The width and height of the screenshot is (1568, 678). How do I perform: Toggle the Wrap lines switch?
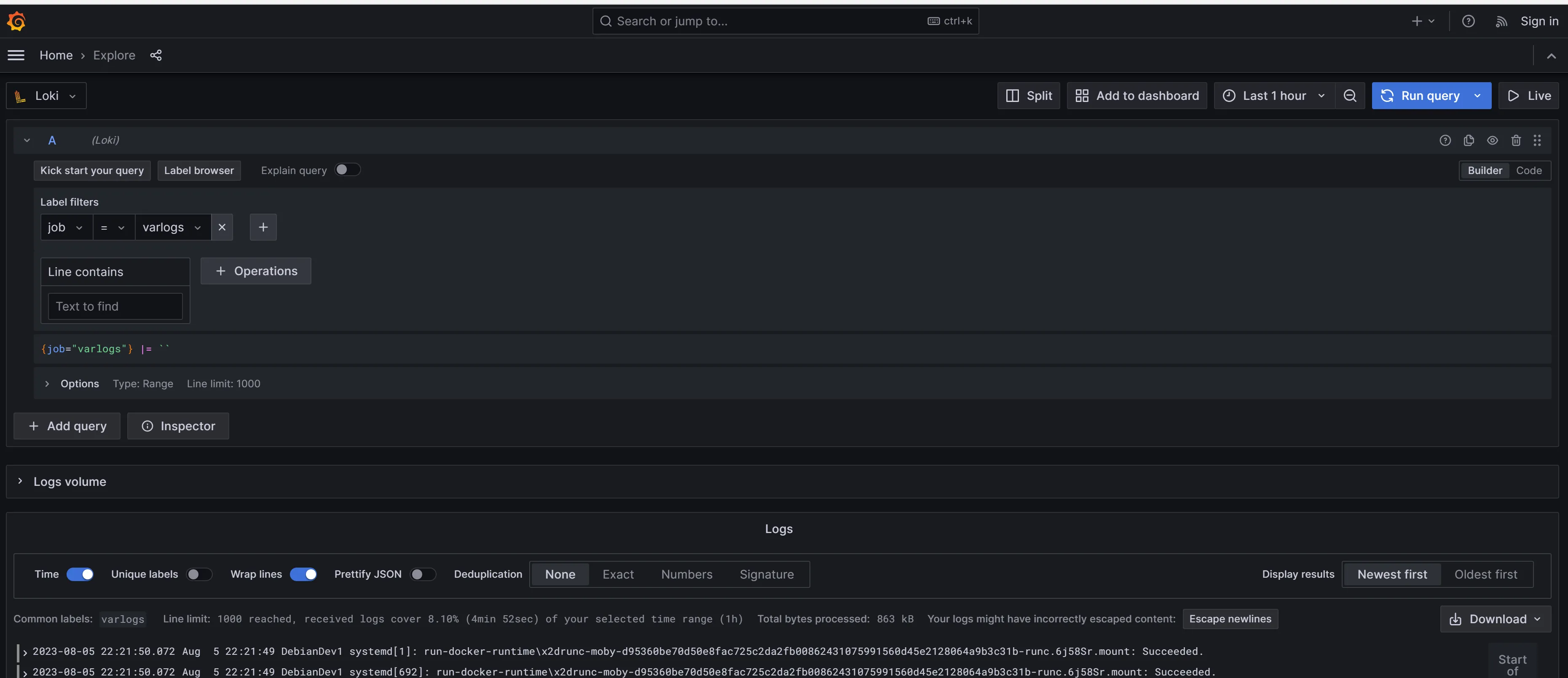(x=303, y=574)
